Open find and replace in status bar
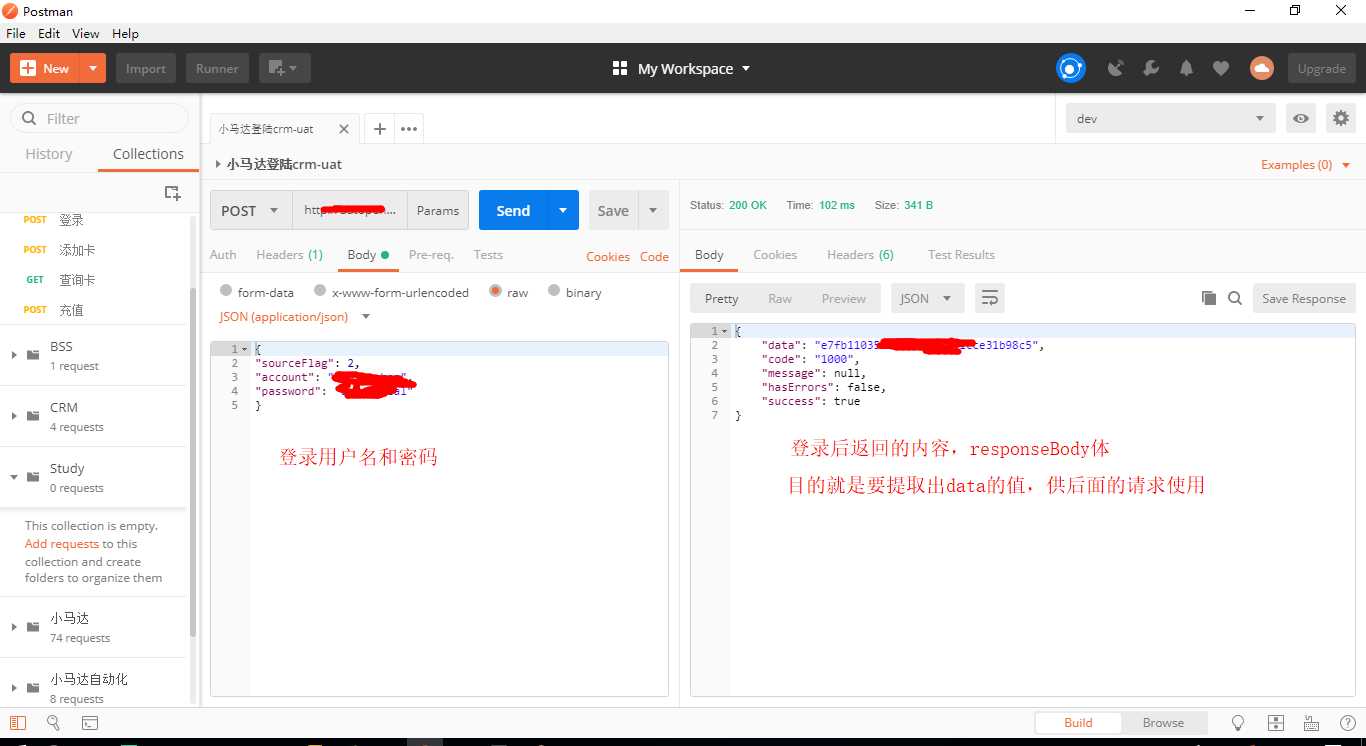The image size is (1366, 746). [x=53, y=722]
